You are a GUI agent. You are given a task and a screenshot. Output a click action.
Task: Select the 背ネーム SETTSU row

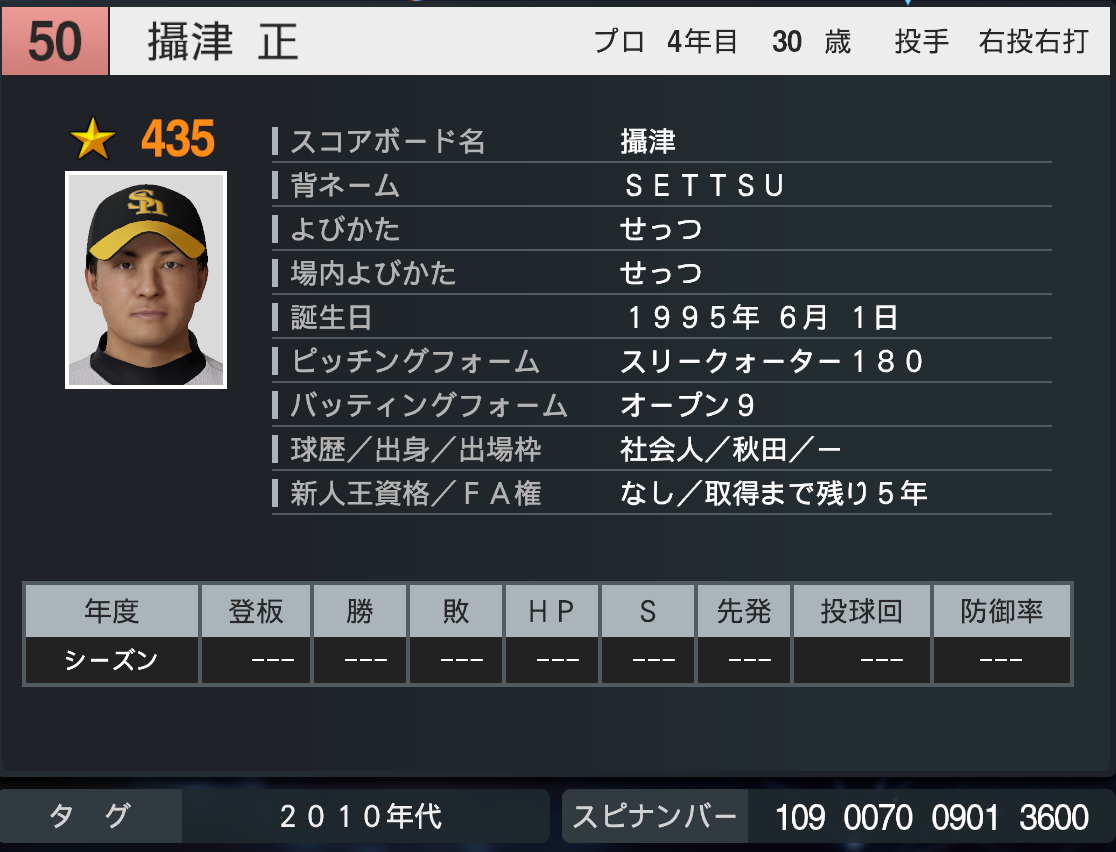[661, 185]
